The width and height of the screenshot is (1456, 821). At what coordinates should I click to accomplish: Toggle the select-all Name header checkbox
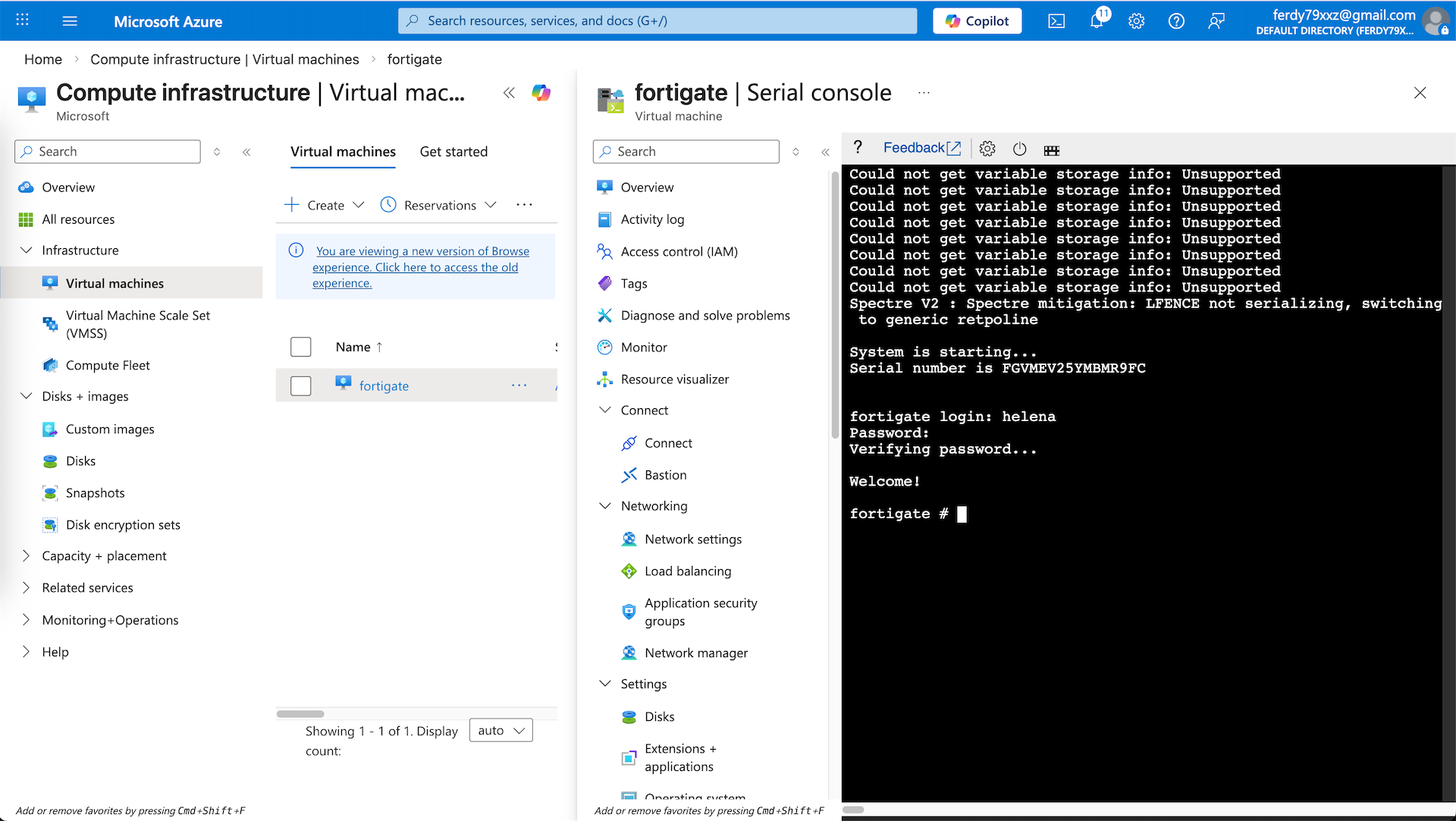(301, 347)
